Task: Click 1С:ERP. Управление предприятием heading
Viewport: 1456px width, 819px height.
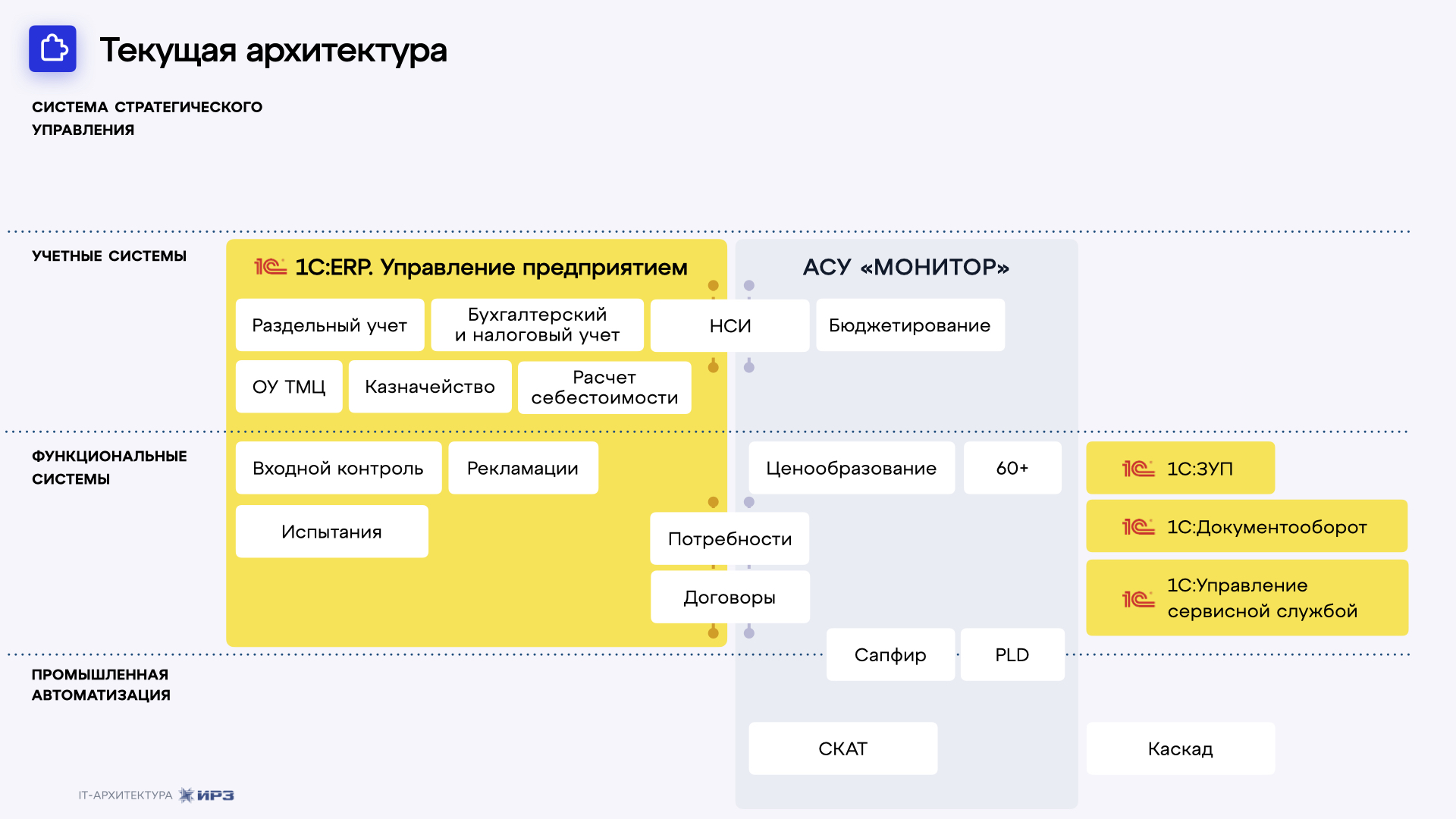Action: click(491, 267)
